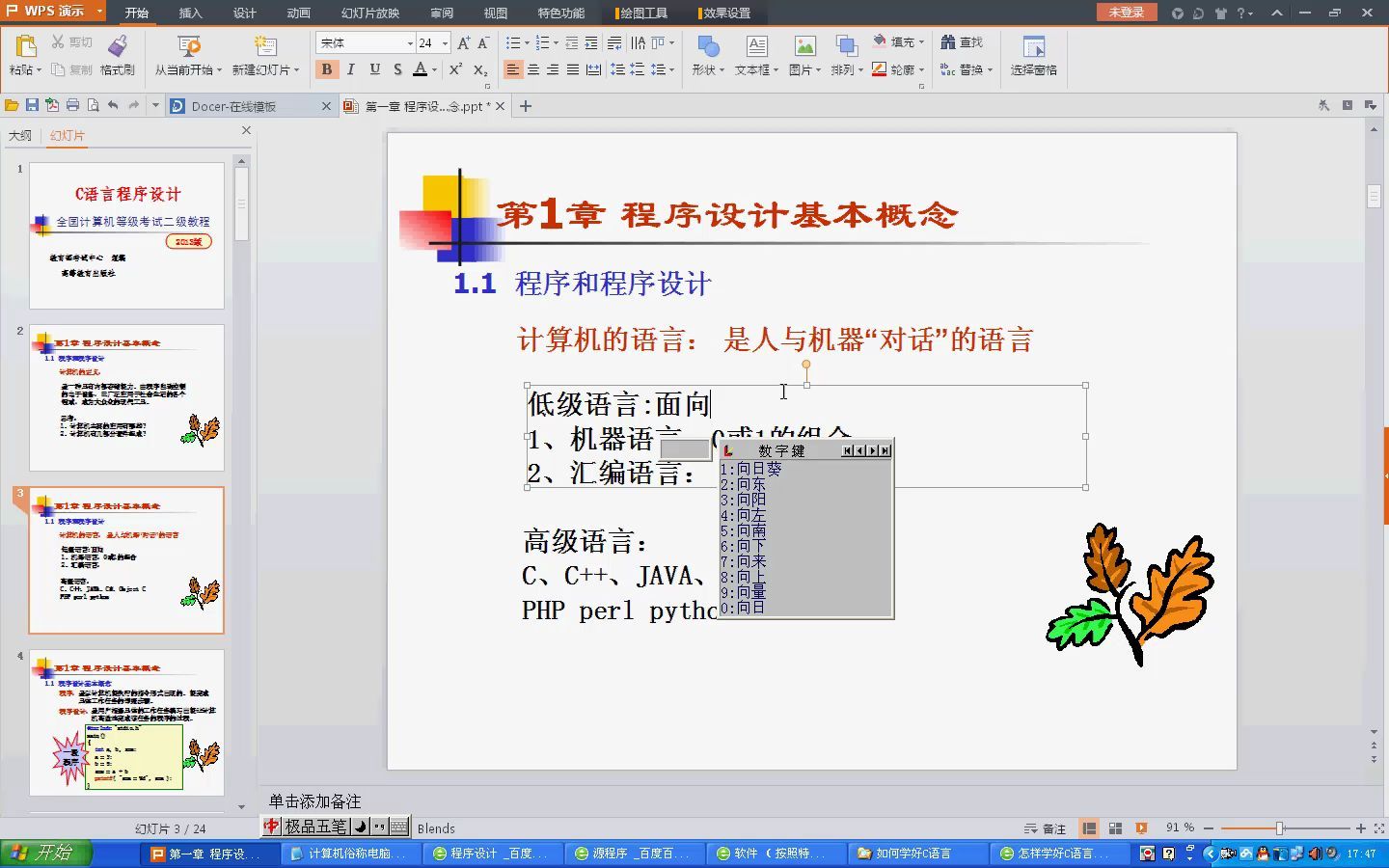Decrease font size with A- icon

click(483, 43)
